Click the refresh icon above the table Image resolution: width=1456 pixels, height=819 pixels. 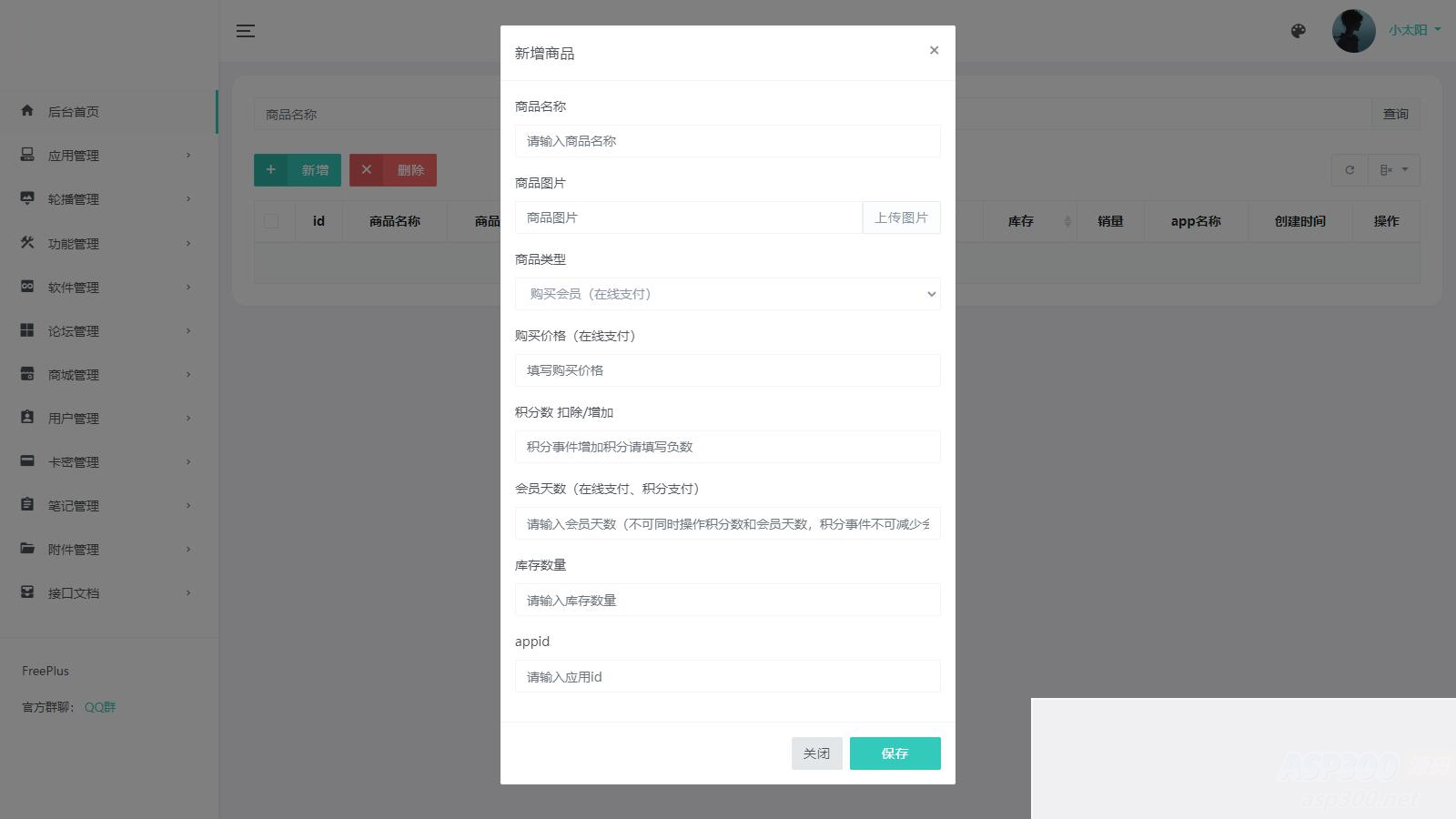tap(1350, 169)
